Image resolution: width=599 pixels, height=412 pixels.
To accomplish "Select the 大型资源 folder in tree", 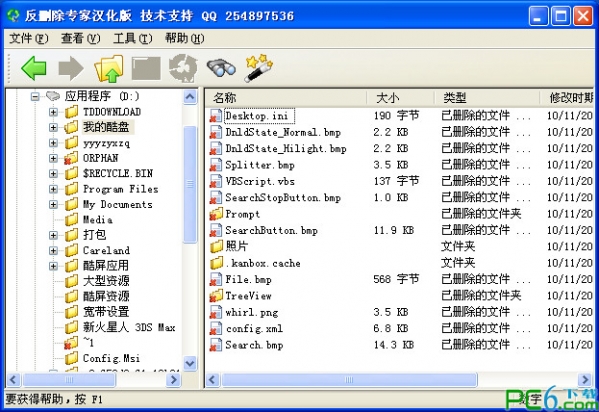I will (x=106, y=281).
